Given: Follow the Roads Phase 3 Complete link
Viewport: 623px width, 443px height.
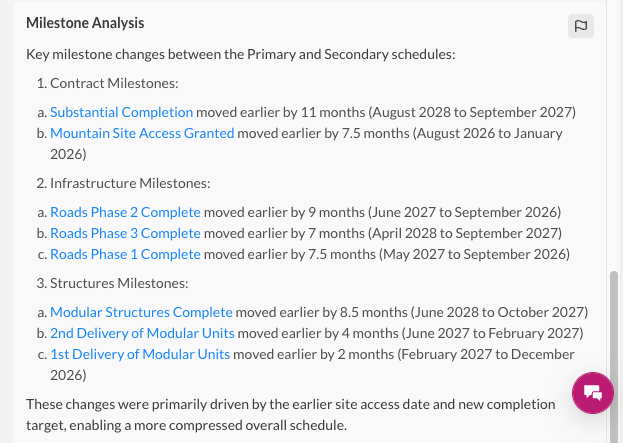Looking at the screenshot, I should click(125, 233).
